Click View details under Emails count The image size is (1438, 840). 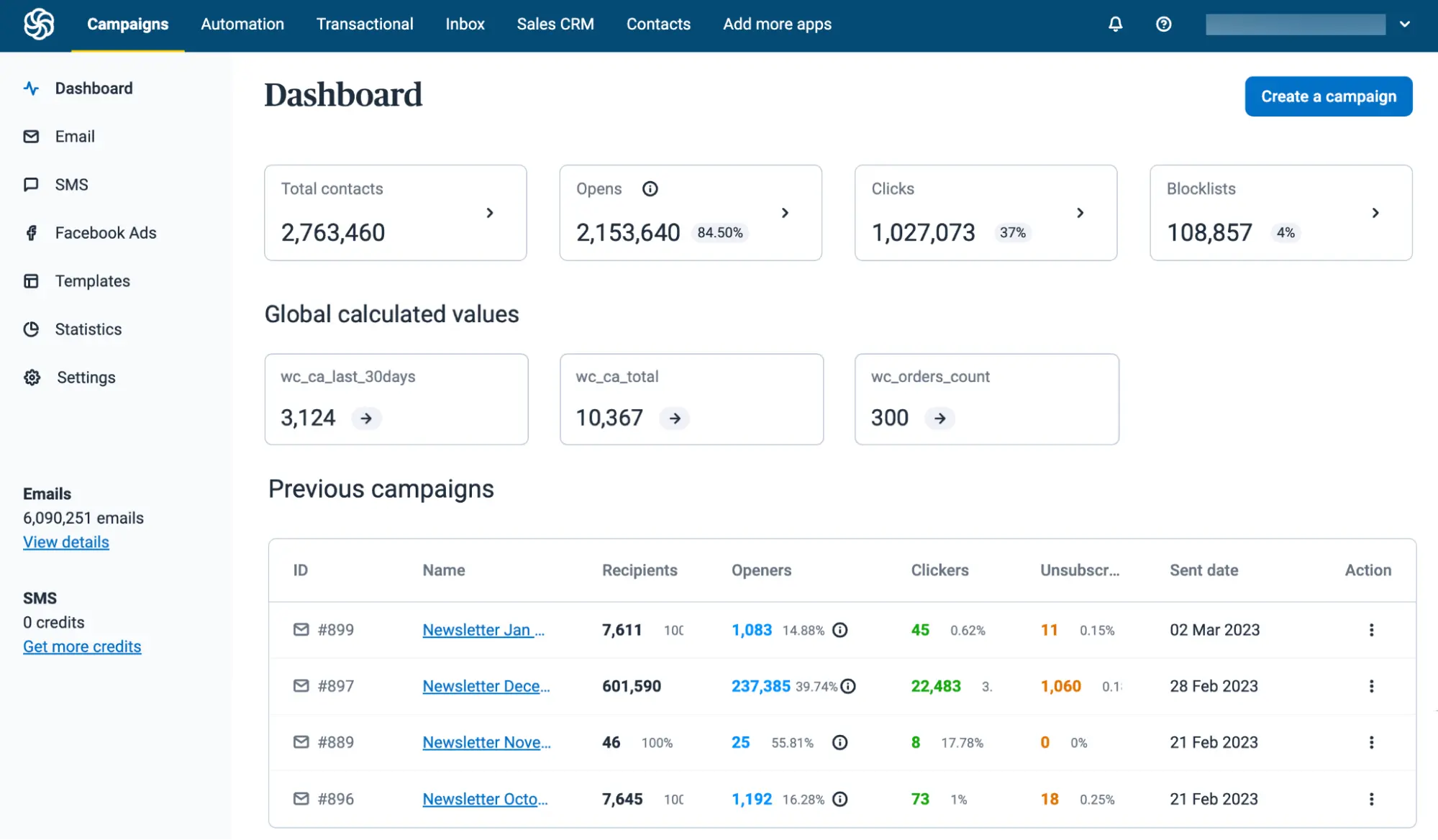[65, 542]
